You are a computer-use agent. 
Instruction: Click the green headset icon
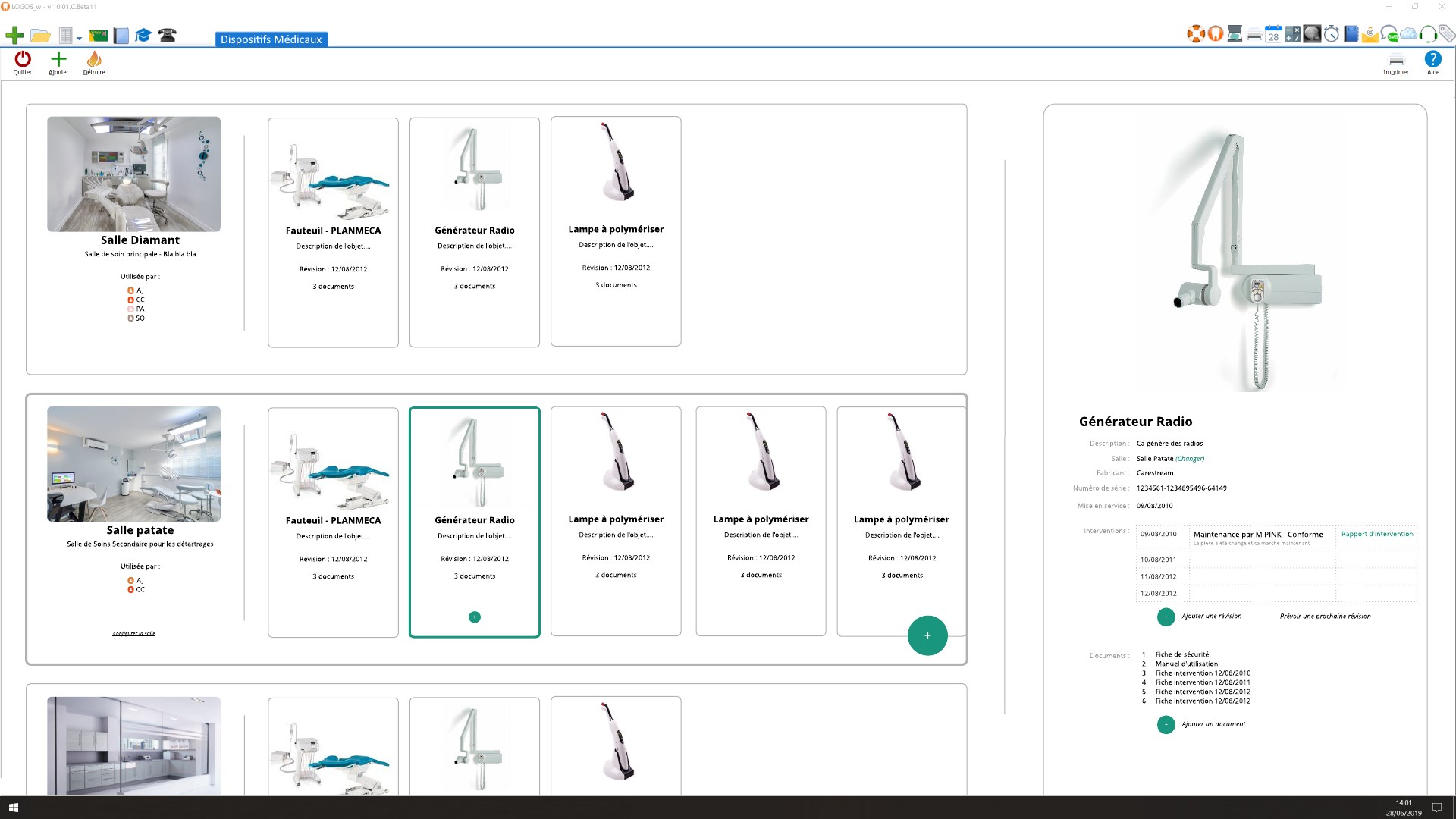tap(1428, 34)
